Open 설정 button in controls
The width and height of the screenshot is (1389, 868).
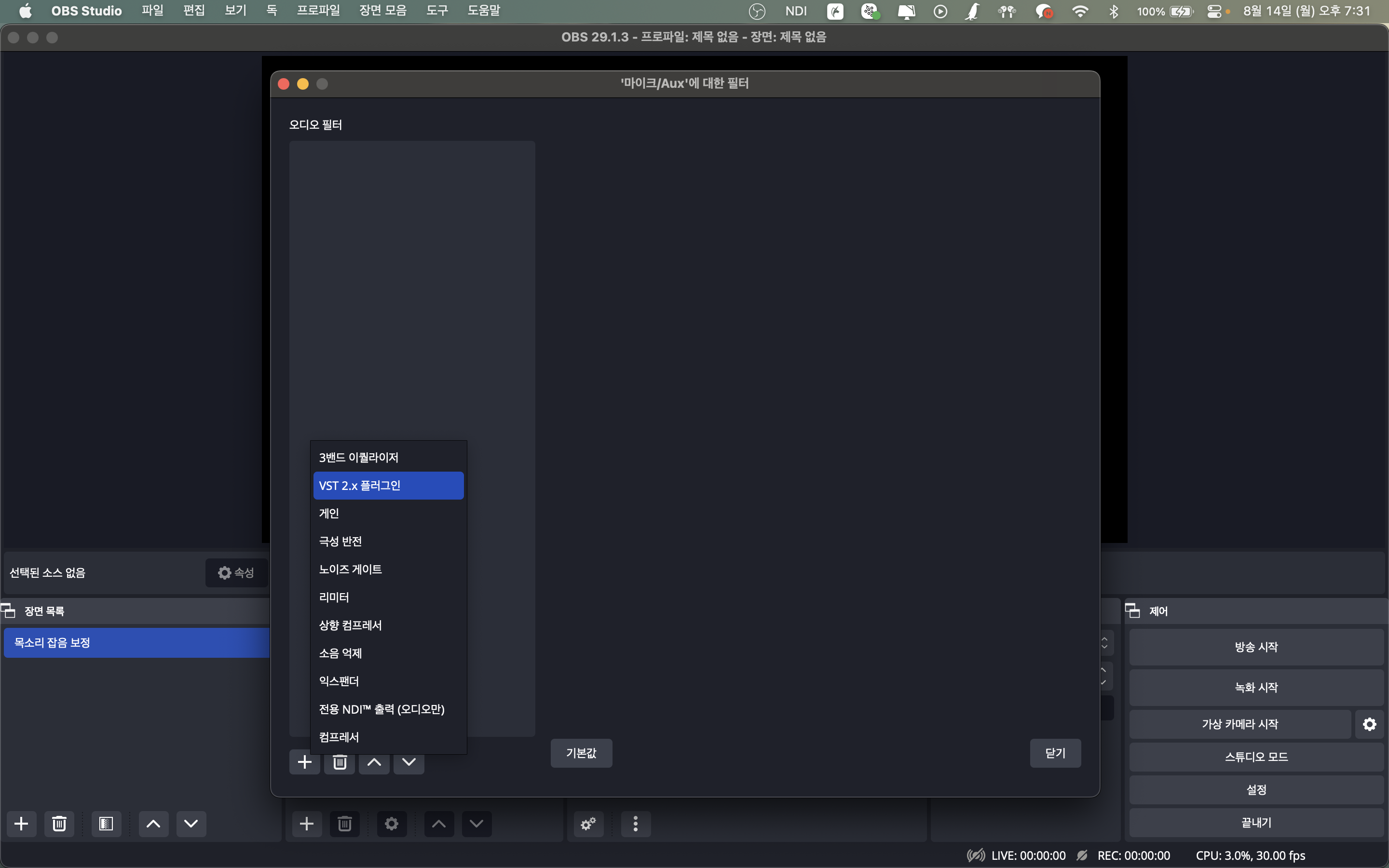click(1256, 790)
